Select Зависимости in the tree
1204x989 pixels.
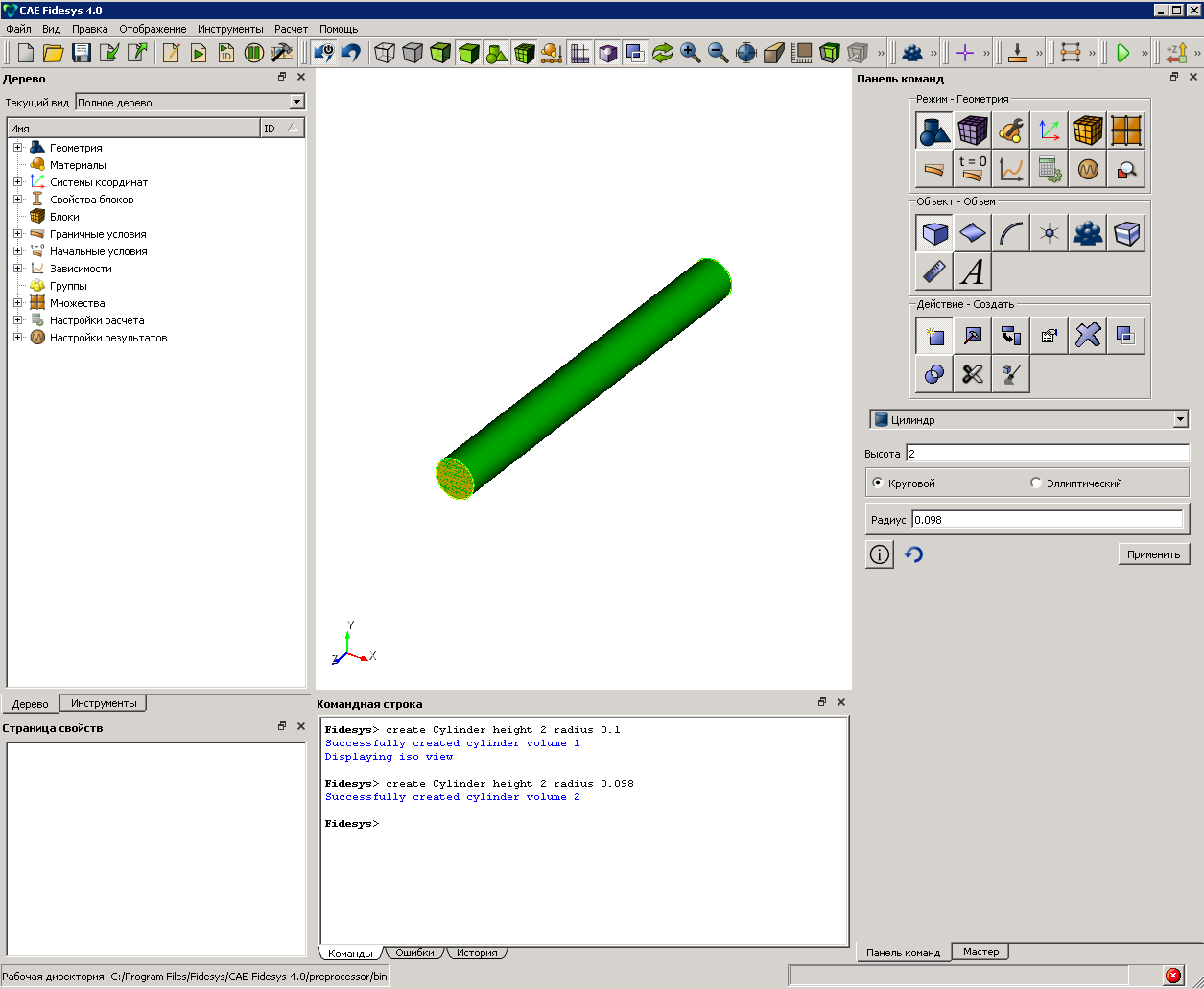81,269
